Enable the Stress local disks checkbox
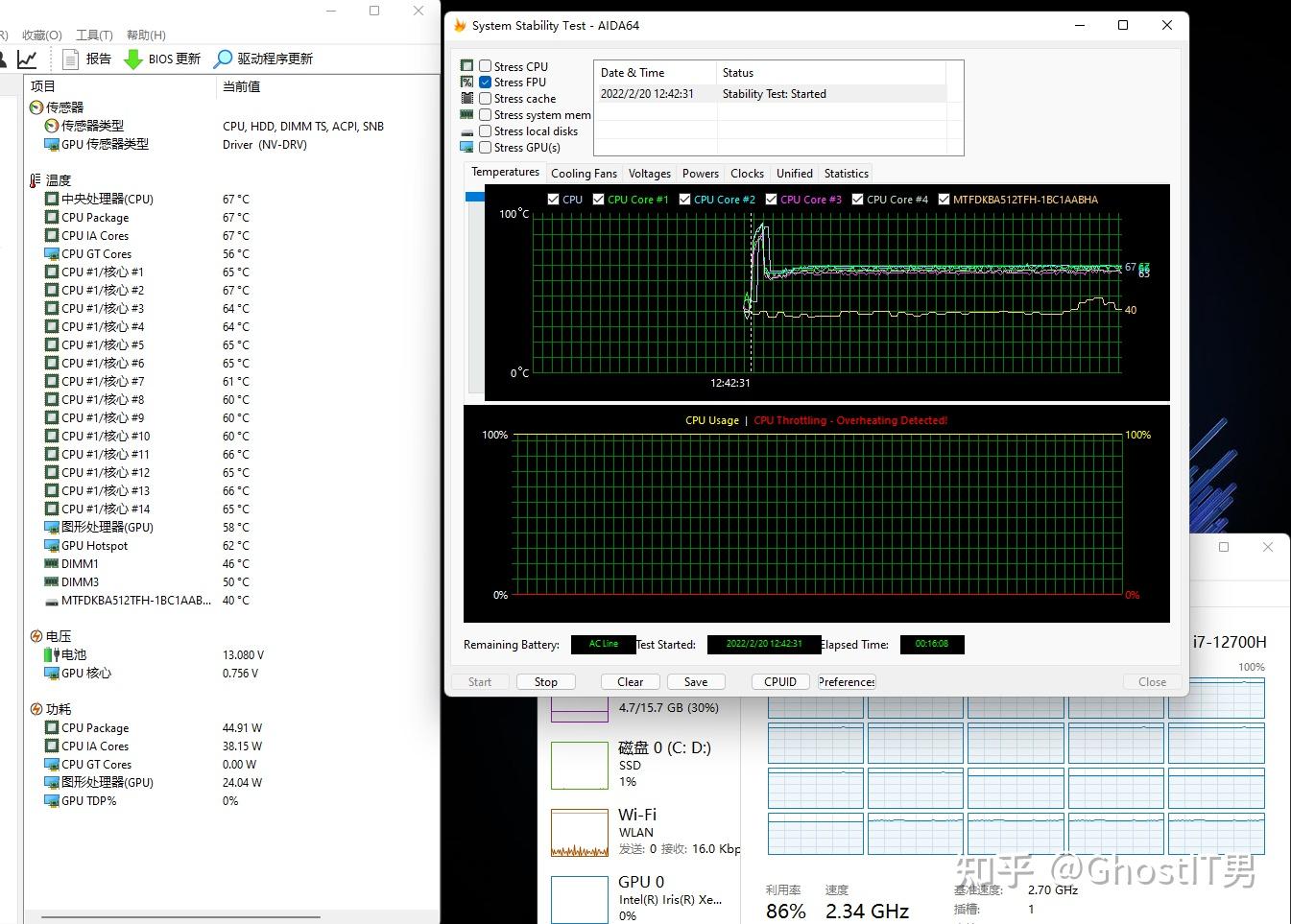This screenshot has height=924, width=1291. pos(486,131)
